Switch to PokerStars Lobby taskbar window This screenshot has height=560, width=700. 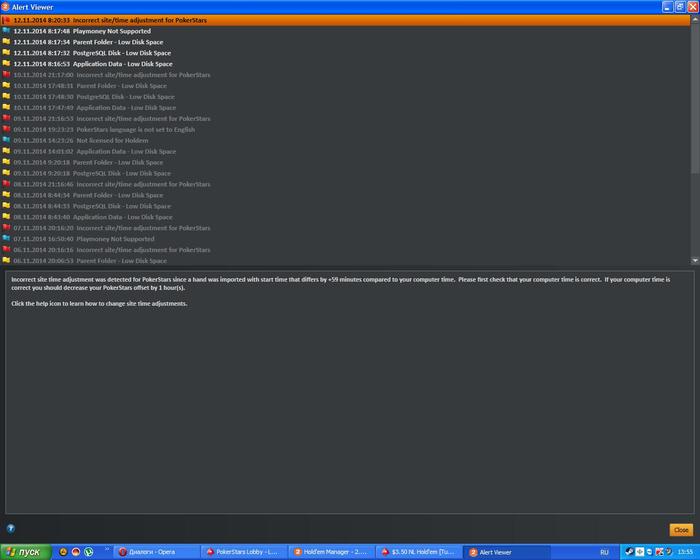(x=243, y=552)
